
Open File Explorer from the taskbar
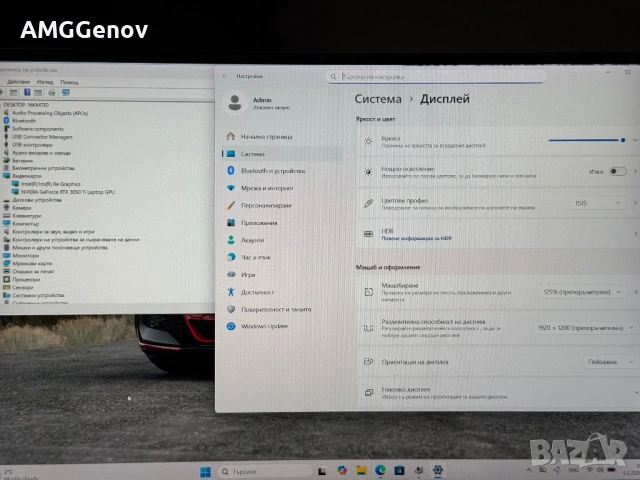(361, 471)
